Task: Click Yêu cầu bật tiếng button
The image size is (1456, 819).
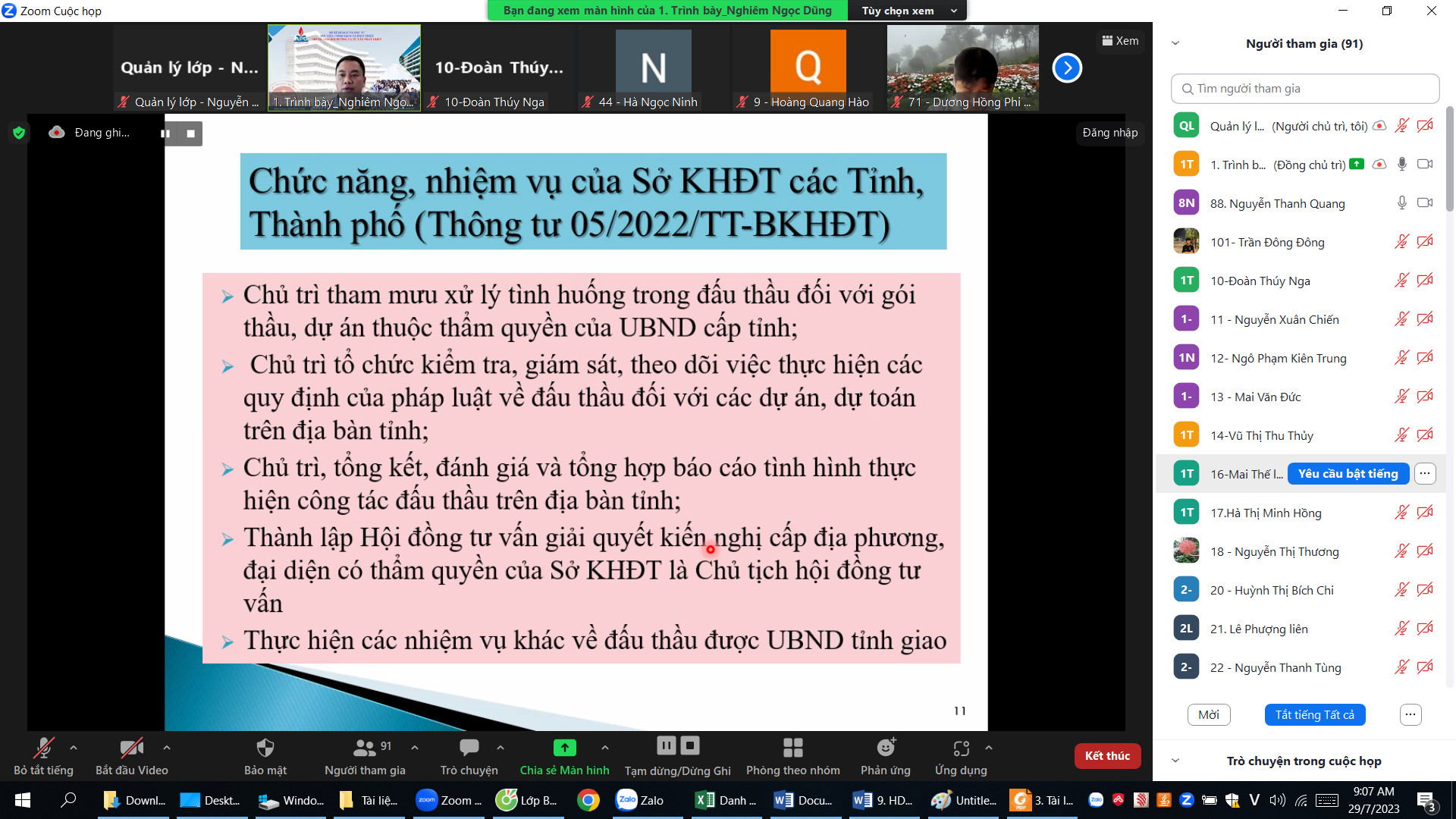Action: [1348, 474]
